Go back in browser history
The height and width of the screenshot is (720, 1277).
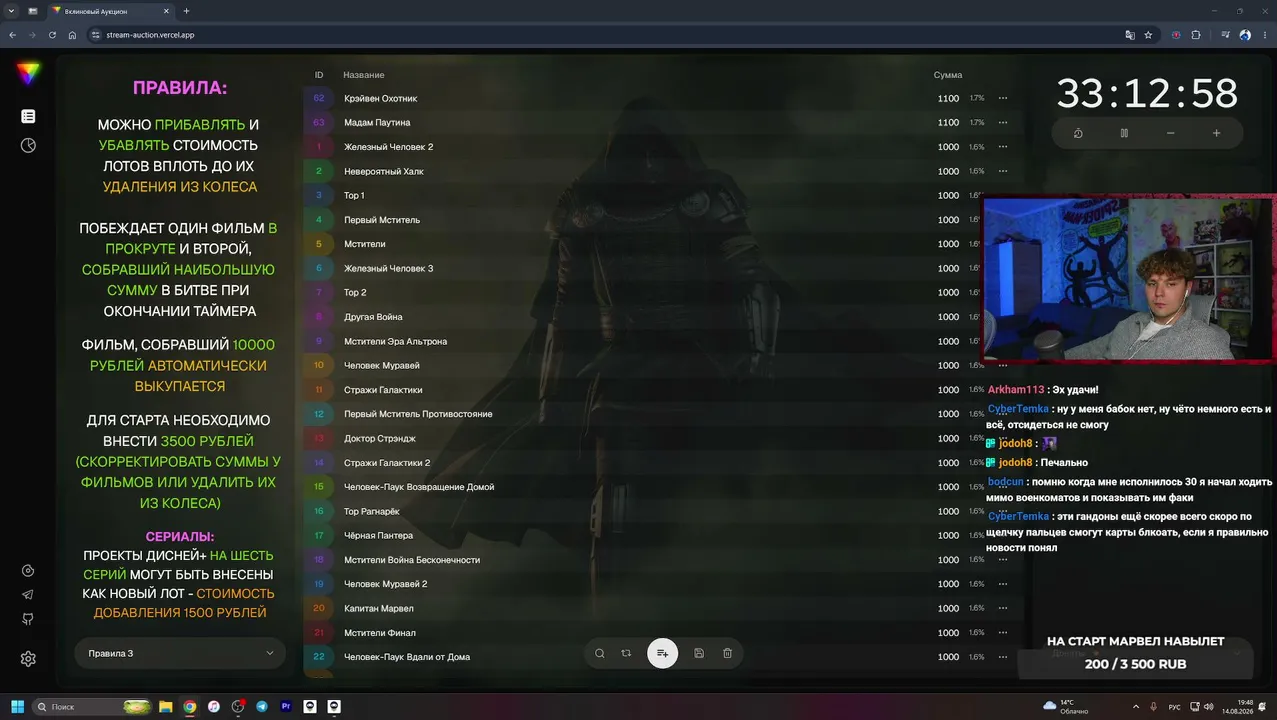click(12, 34)
